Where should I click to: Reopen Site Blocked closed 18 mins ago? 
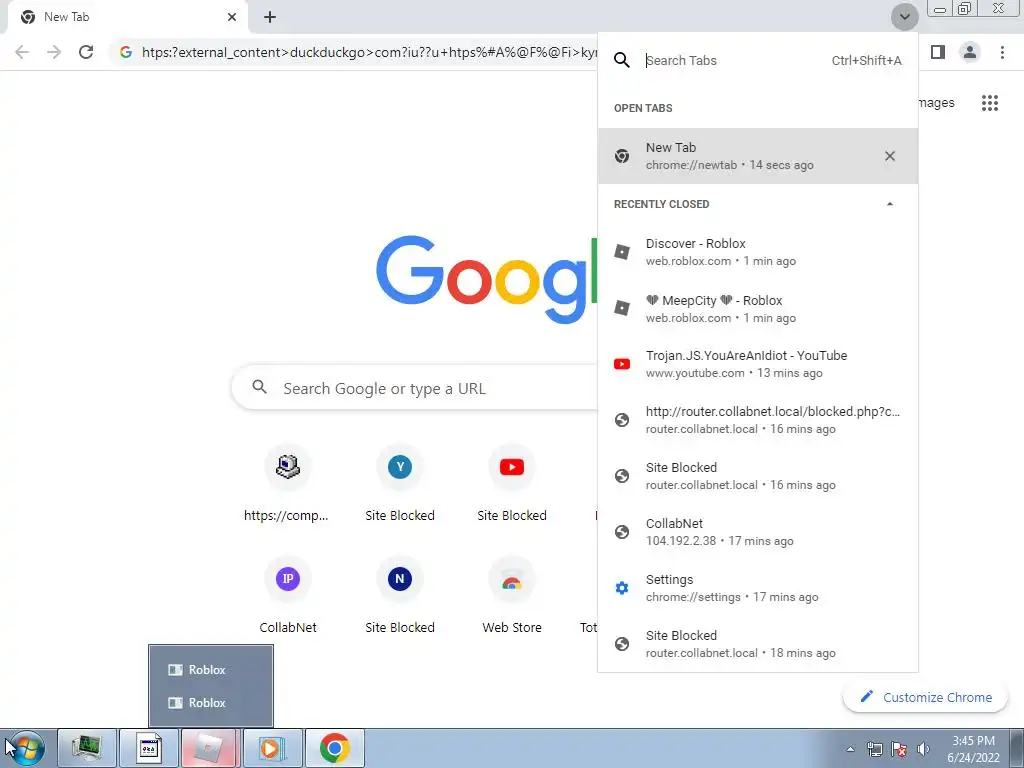(x=758, y=644)
